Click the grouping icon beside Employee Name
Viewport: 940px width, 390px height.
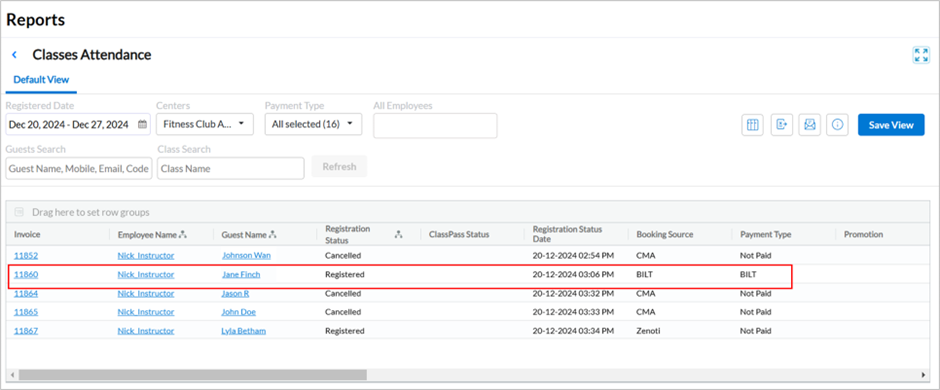point(183,235)
